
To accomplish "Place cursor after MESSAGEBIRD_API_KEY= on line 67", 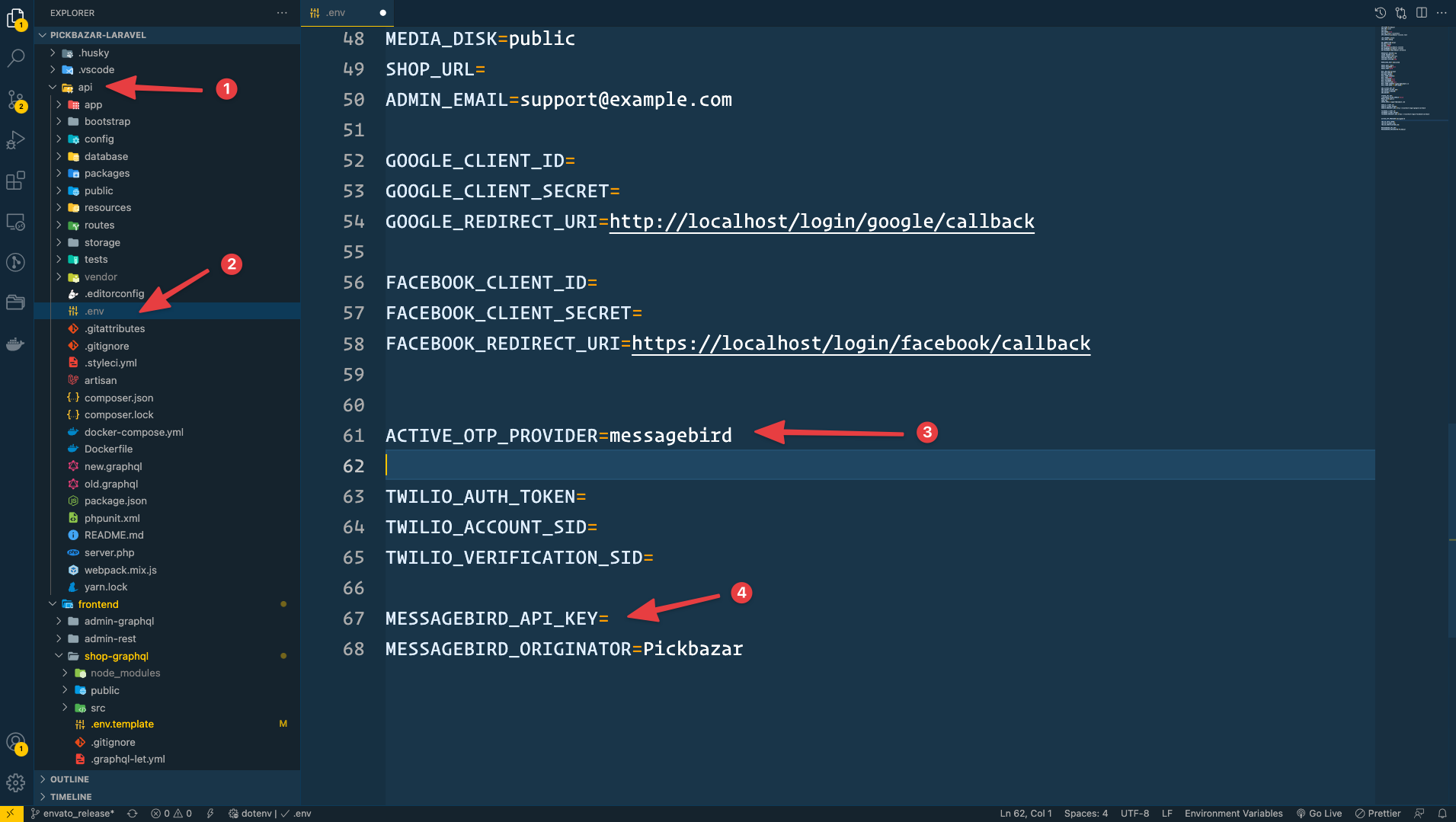I will 610,619.
